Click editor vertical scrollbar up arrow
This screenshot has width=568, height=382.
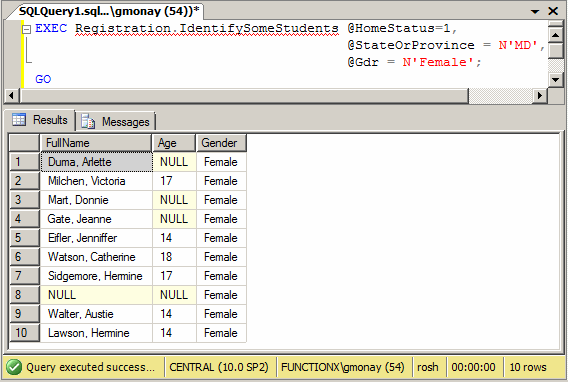click(x=555, y=35)
